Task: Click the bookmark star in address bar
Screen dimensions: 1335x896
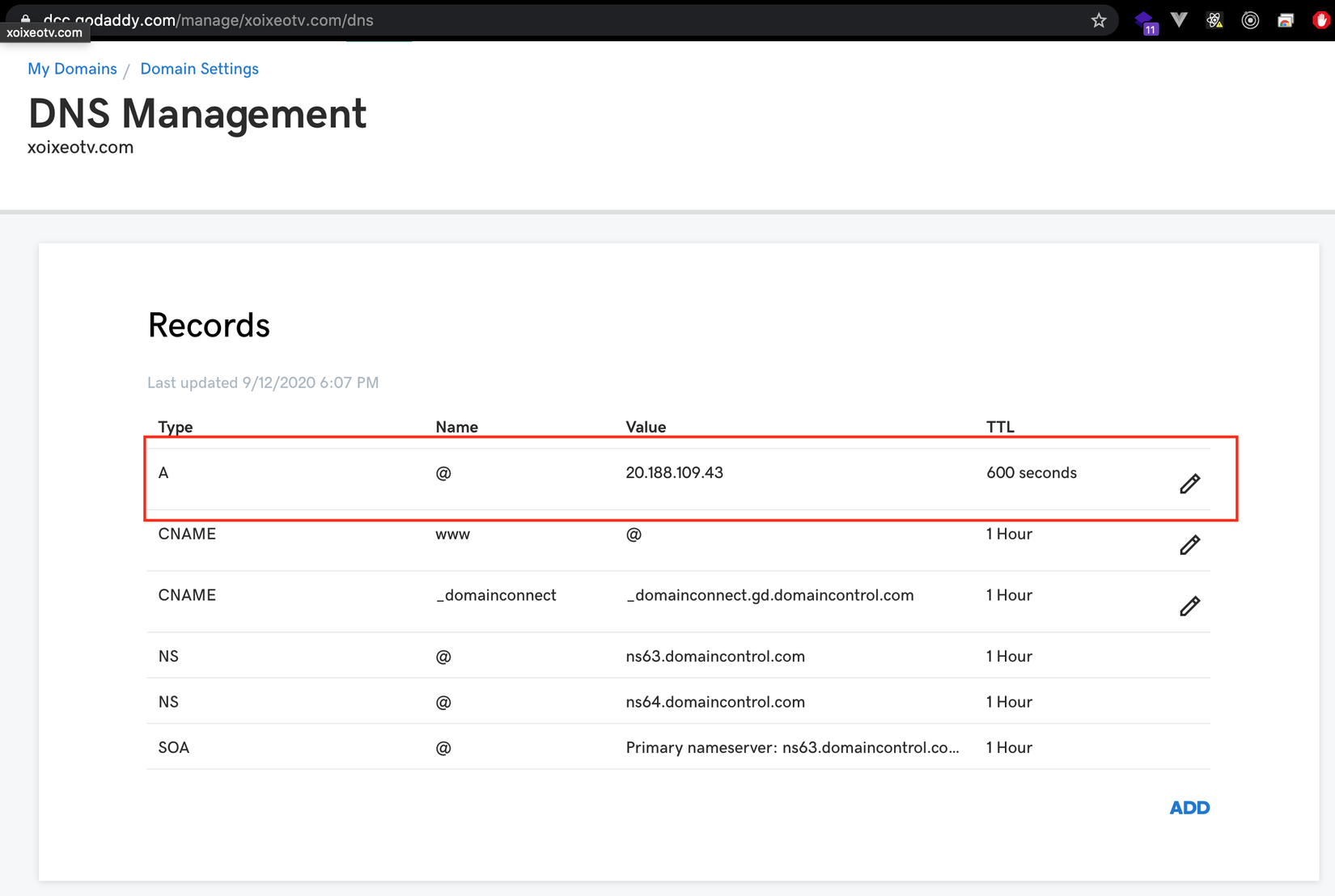Action: click(1098, 20)
